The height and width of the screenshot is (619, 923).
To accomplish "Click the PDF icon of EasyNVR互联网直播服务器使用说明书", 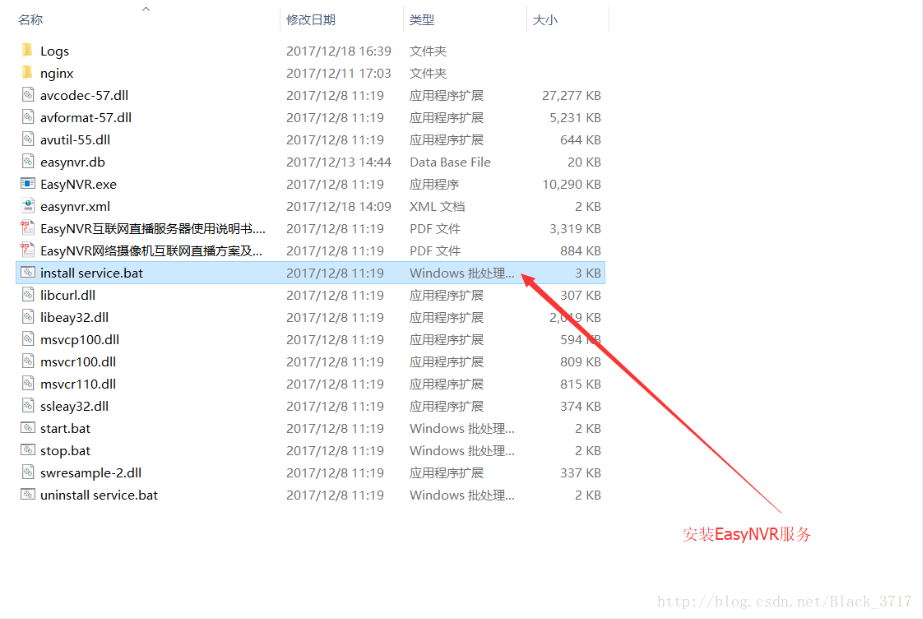I will [28, 228].
